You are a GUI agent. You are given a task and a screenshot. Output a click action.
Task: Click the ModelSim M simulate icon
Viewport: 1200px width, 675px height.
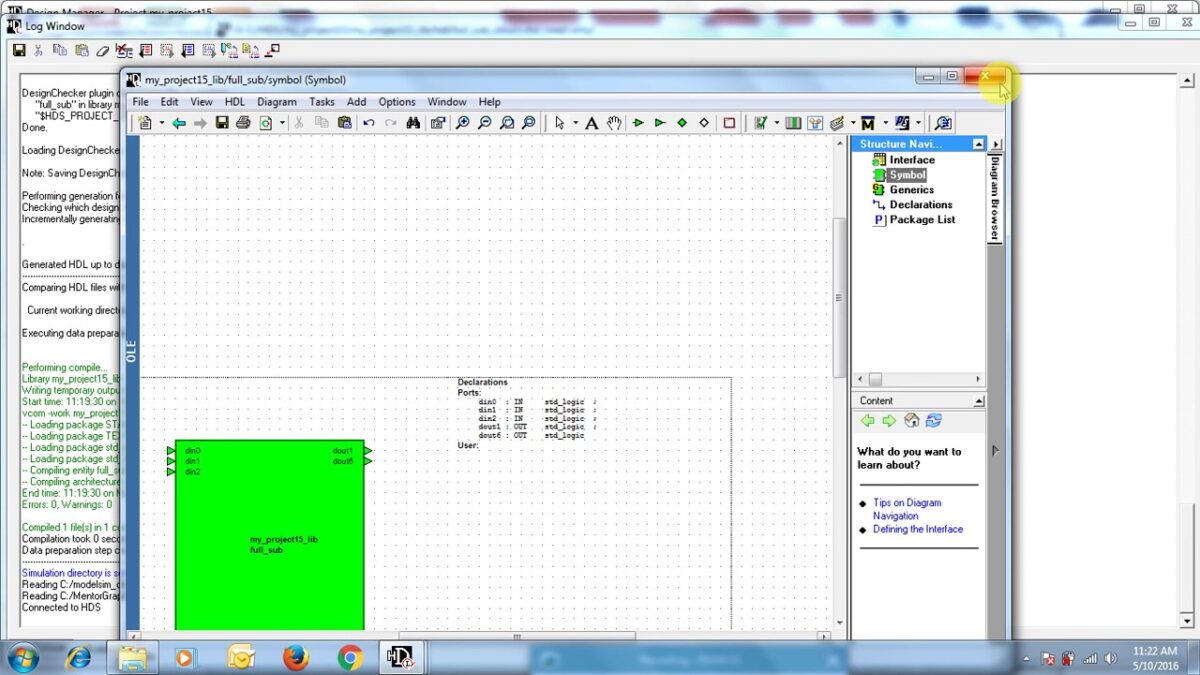pyautogui.click(x=868, y=123)
